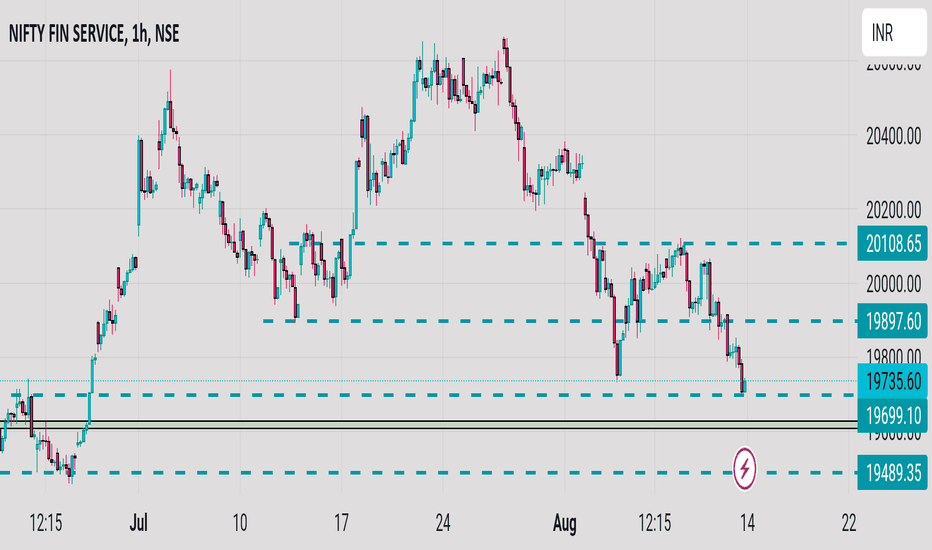Click the 20000.00 price scale tick
The width and height of the screenshot is (932, 550).
click(x=893, y=284)
